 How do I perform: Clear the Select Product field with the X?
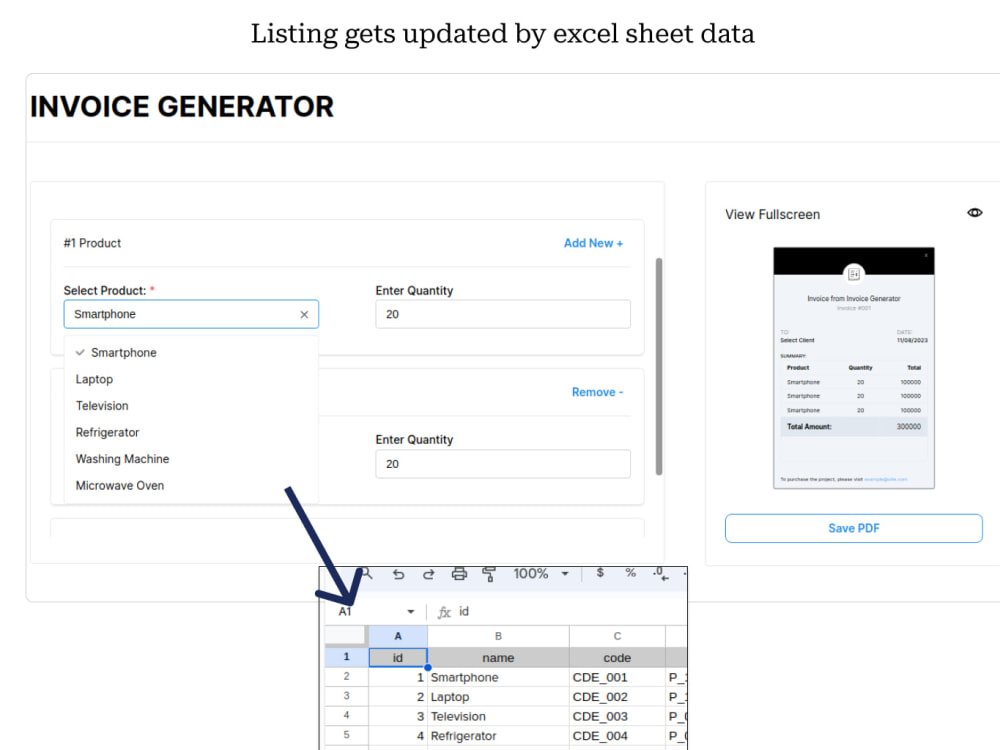pos(304,313)
